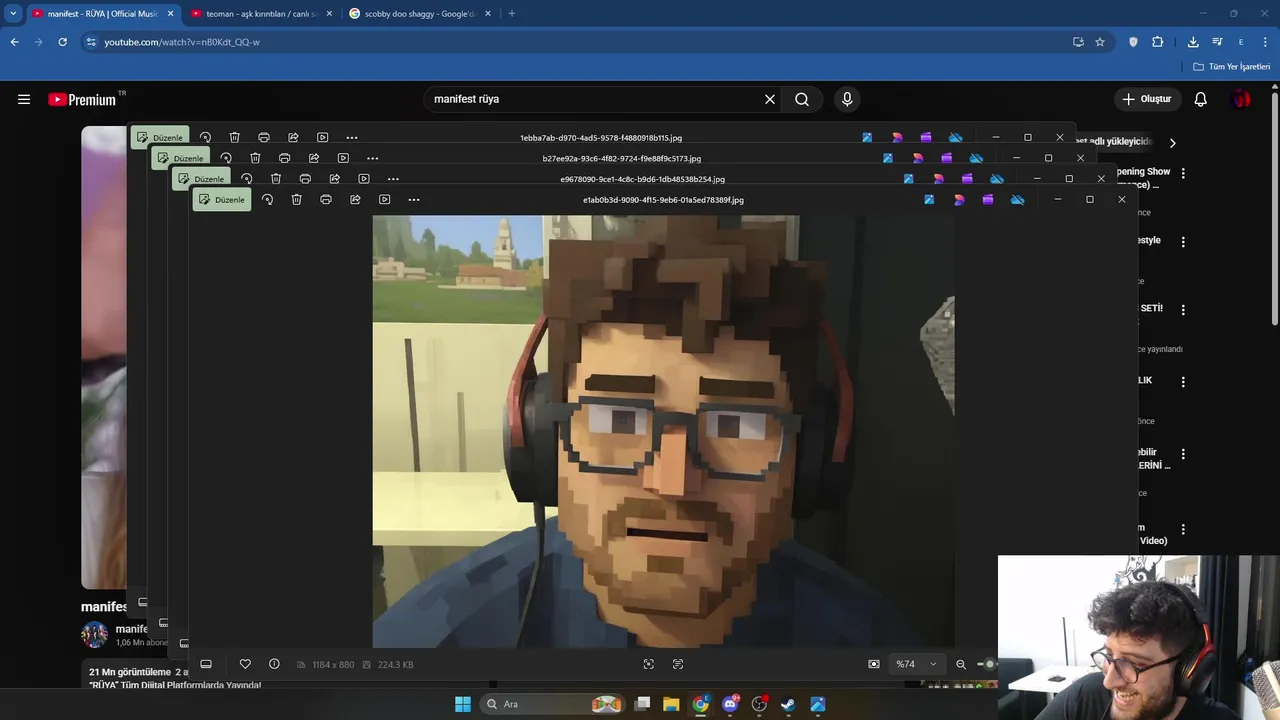Open File Explorer from the taskbar
The width and height of the screenshot is (1280, 720).
[x=671, y=704]
